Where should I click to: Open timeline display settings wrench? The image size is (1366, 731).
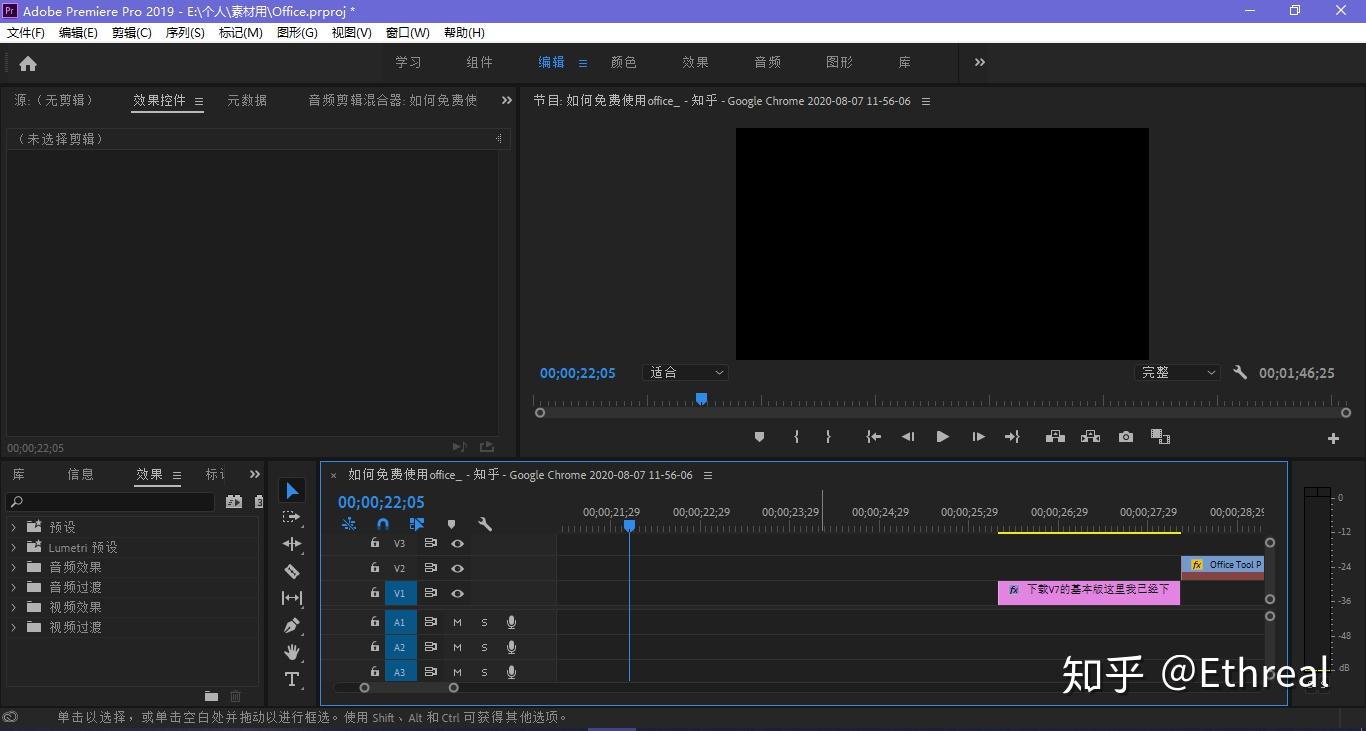pos(485,524)
